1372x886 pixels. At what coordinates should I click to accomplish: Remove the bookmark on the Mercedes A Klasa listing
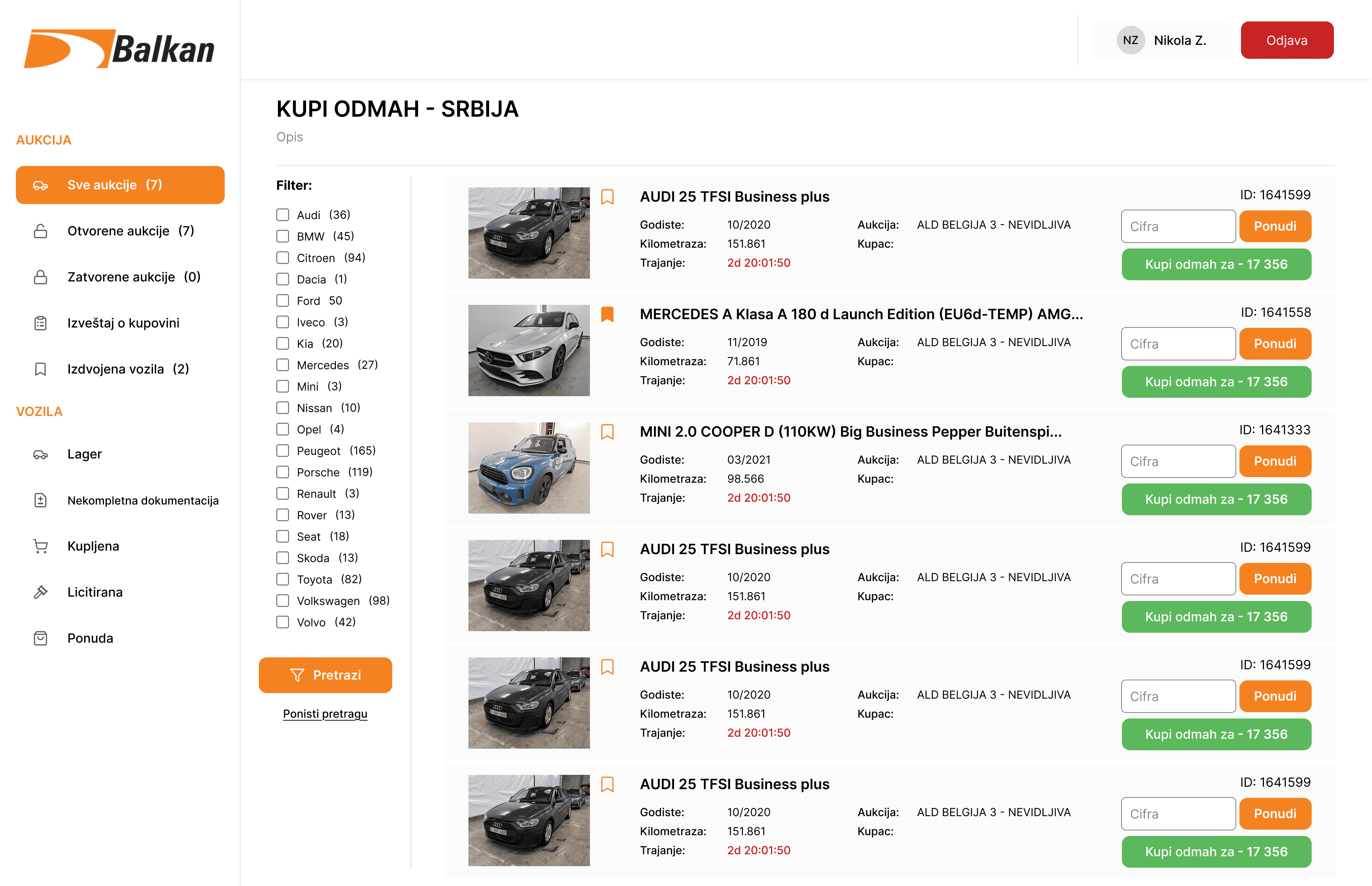(x=607, y=314)
